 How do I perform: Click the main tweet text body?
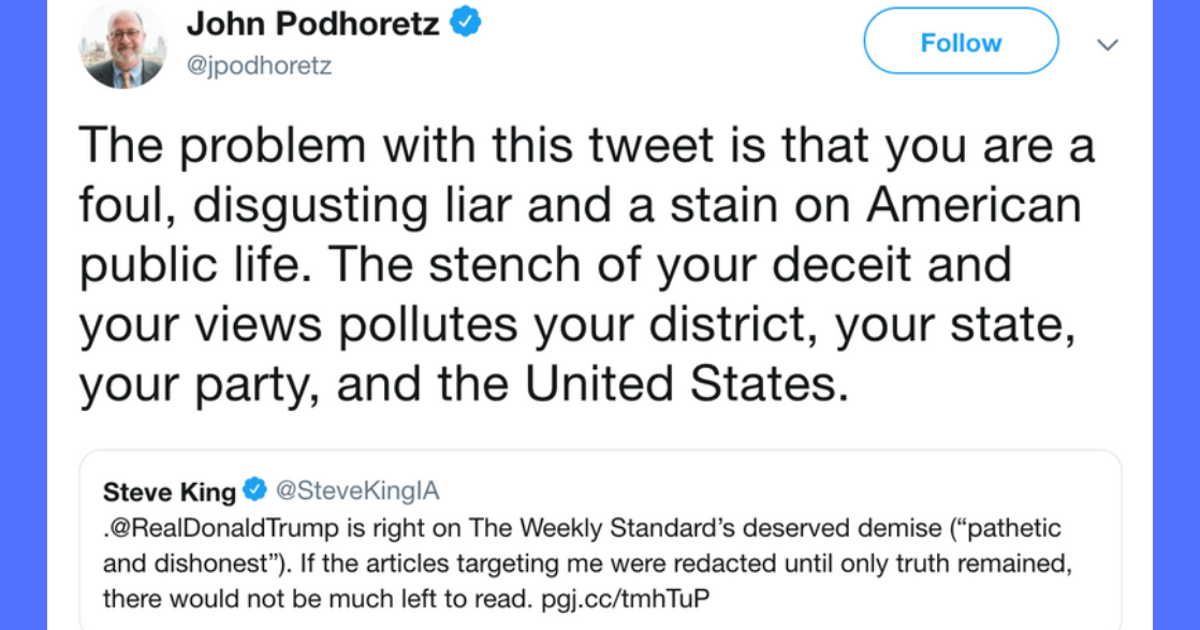(x=580, y=265)
